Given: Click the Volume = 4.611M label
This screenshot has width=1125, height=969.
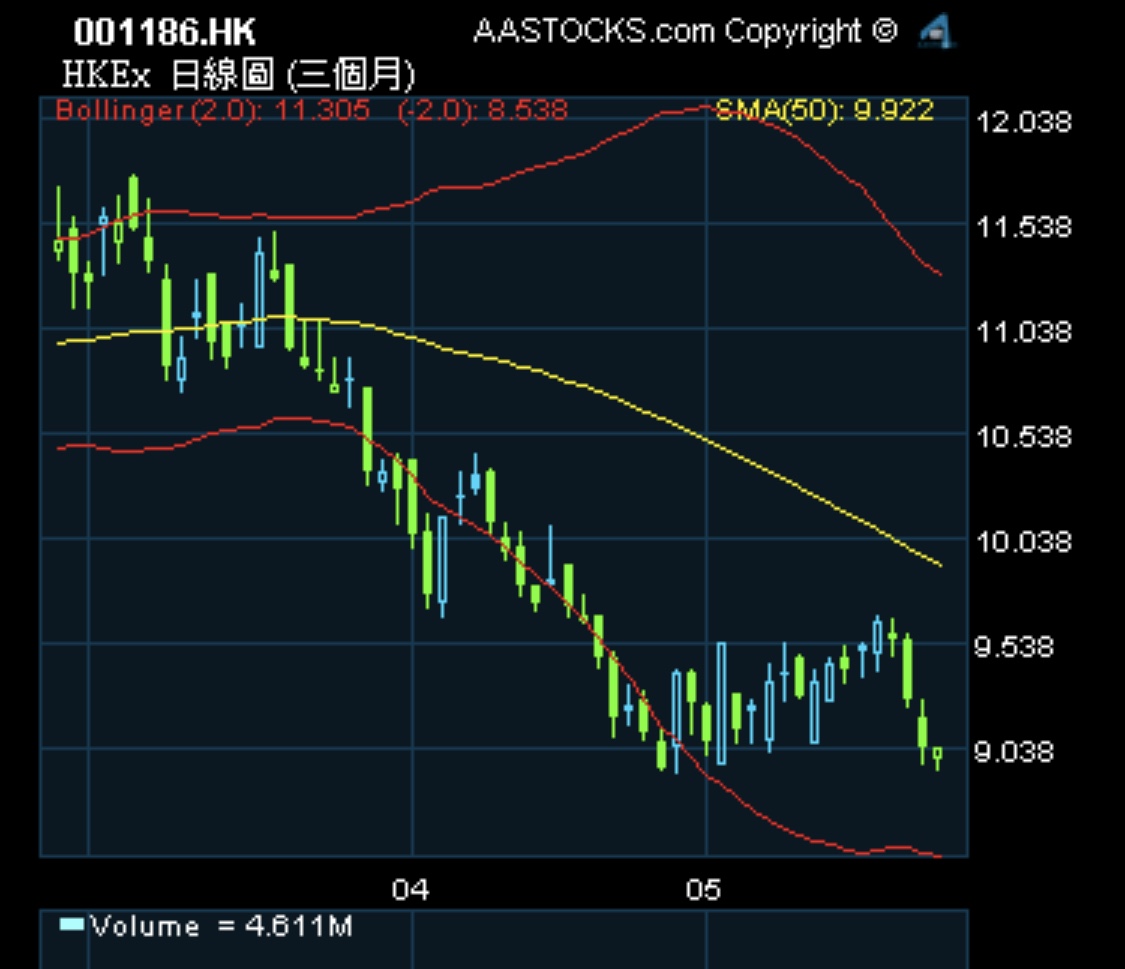Looking at the screenshot, I should 222,926.
